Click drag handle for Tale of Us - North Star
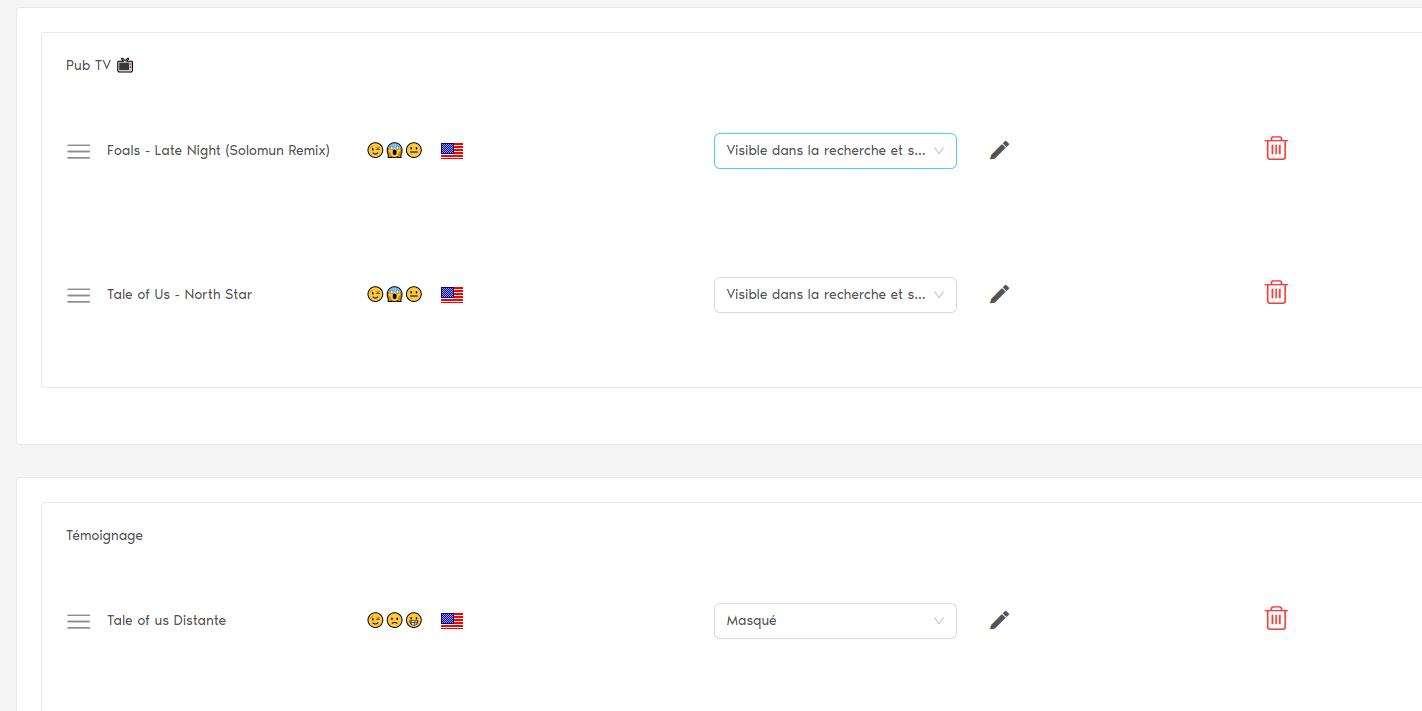The height and width of the screenshot is (711, 1422). [x=78, y=295]
